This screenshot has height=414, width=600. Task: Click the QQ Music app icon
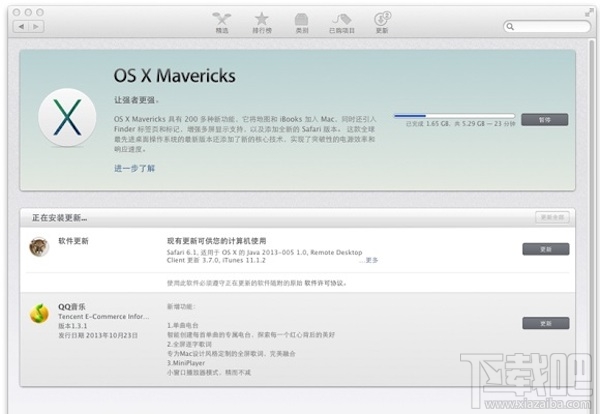[x=39, y=314]
